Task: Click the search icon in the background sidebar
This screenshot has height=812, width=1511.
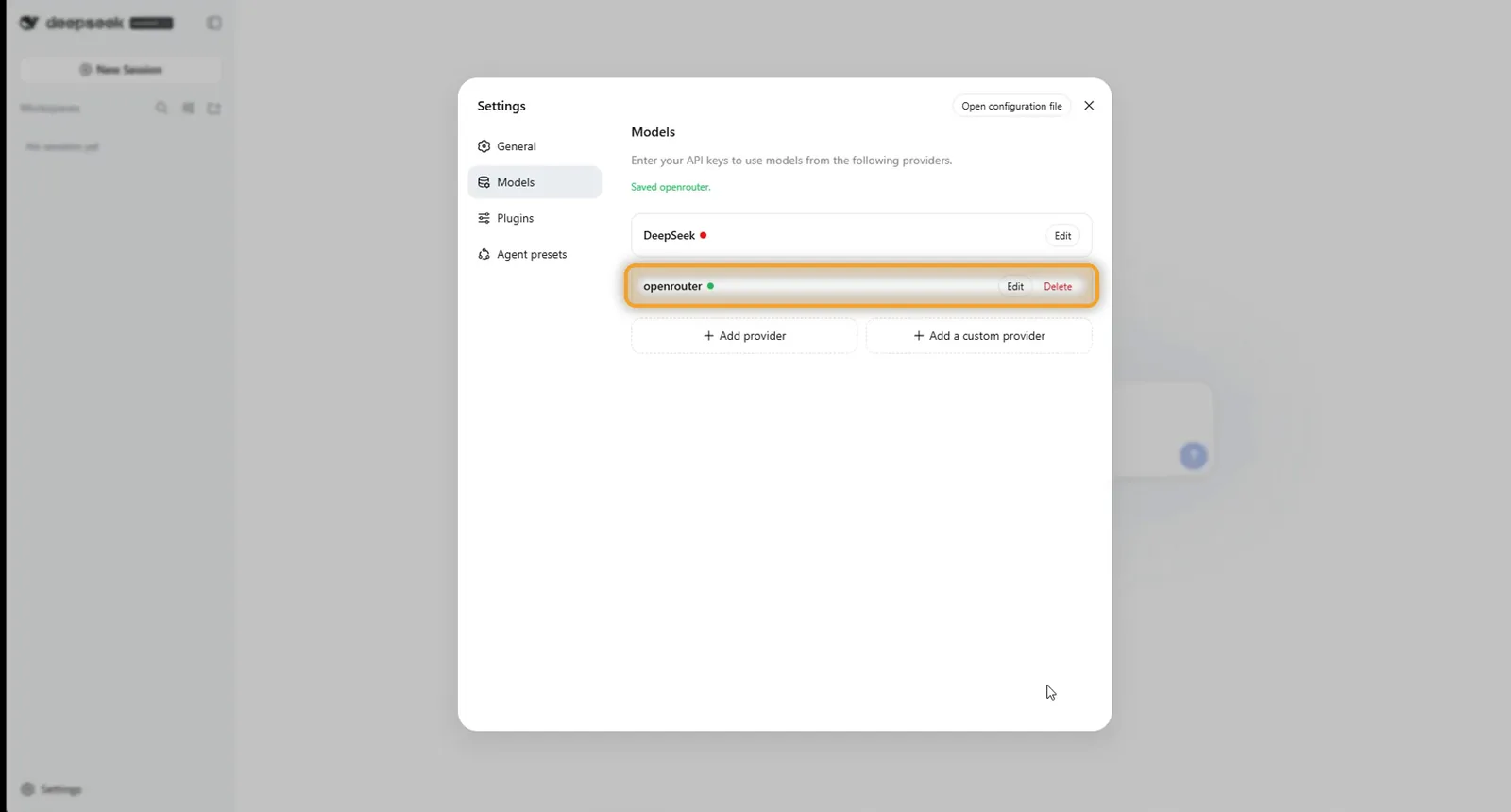Action: coord(161,109)
